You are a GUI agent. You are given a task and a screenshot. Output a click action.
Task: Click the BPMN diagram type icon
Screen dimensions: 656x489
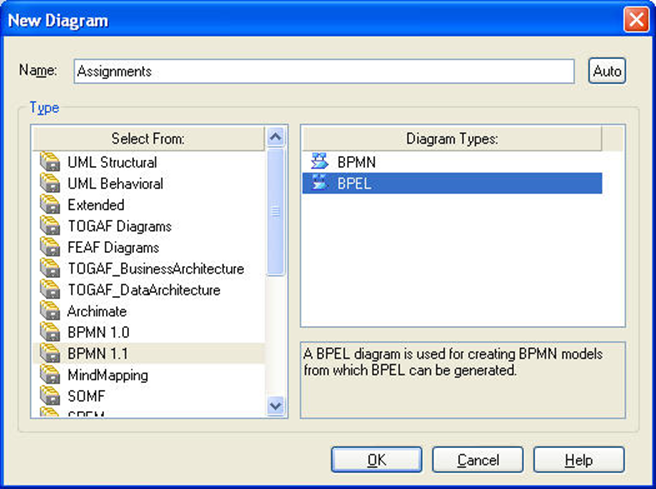(320, 161)
